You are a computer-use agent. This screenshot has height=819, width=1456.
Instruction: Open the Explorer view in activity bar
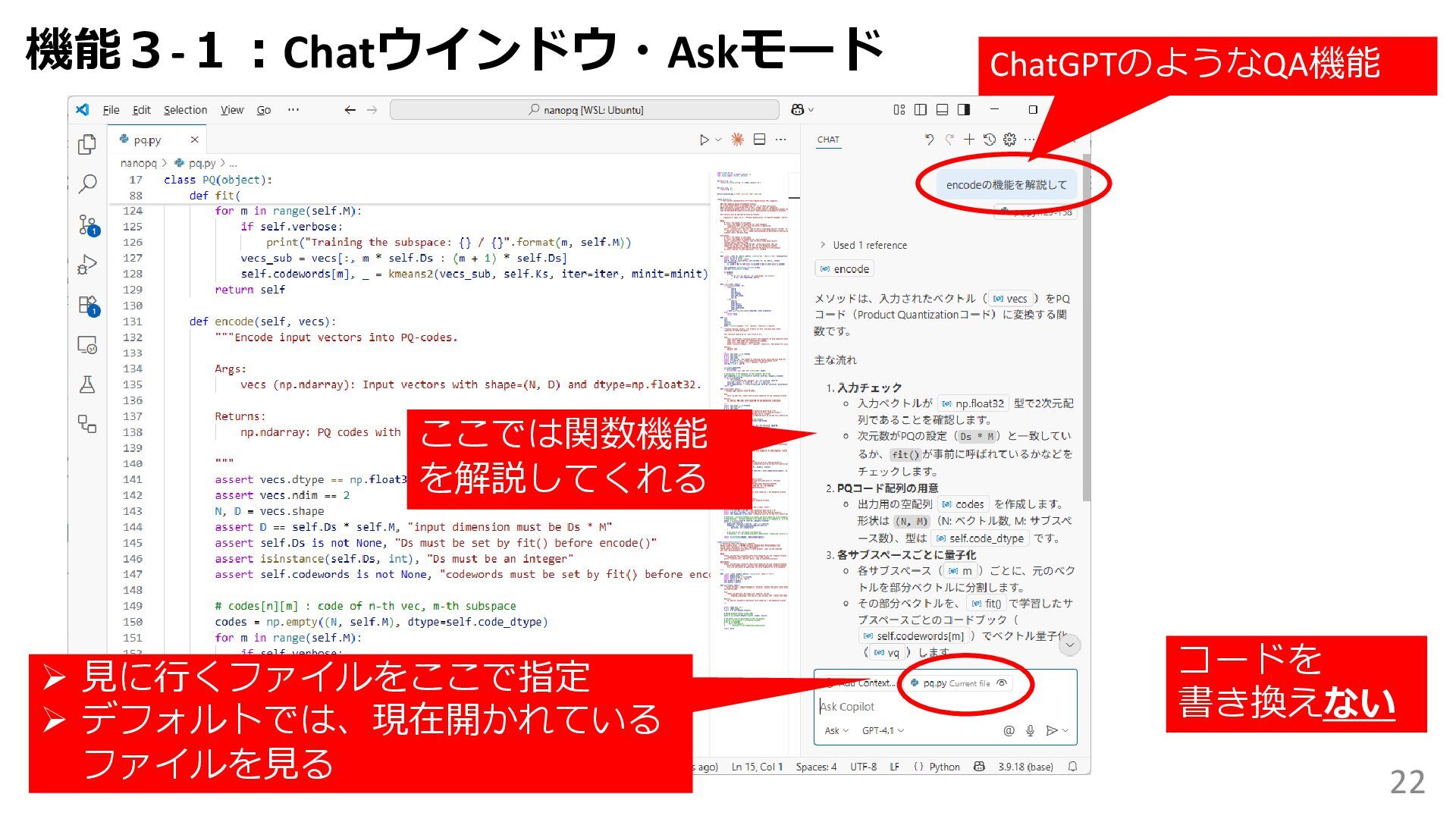tap(87, 144)
